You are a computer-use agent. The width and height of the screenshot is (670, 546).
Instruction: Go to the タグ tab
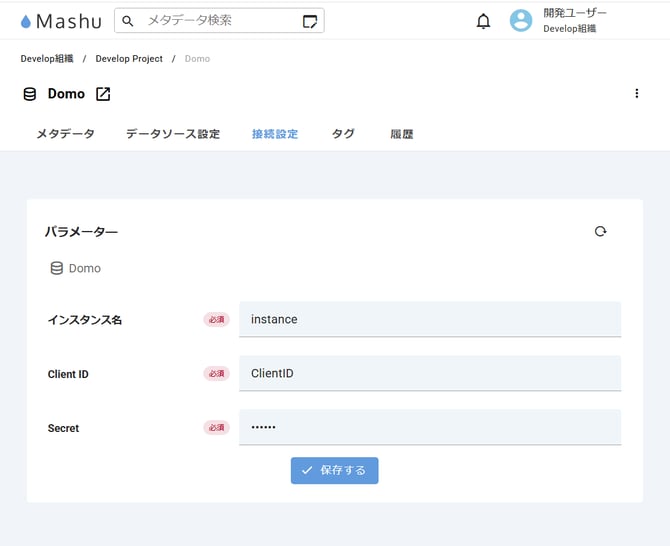pyautogui.click(x=343, y=134)
